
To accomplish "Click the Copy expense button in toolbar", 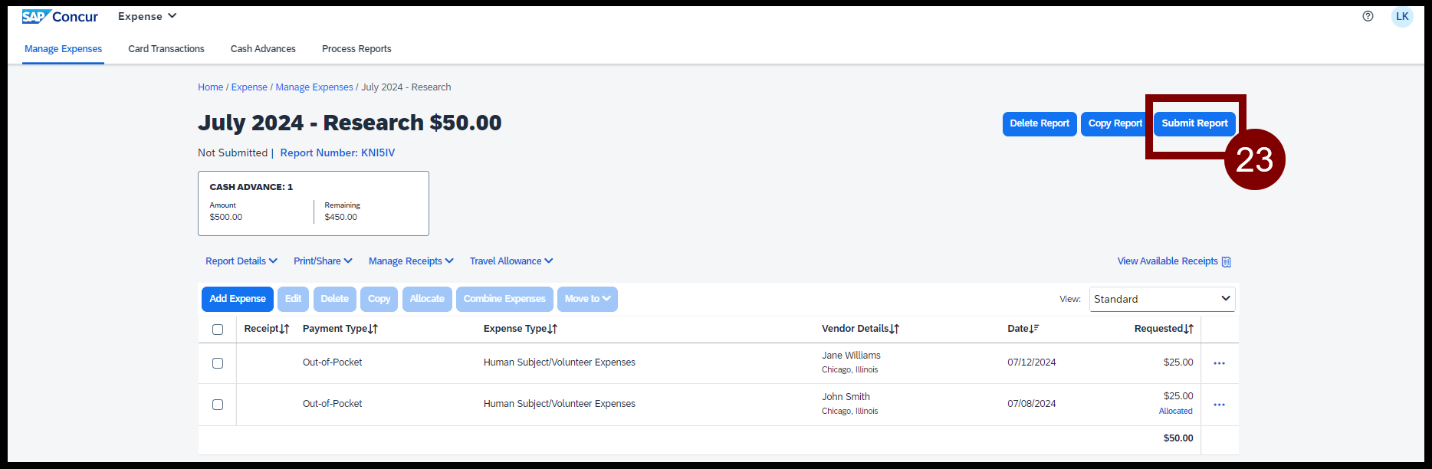I will (x=379, y=299).
